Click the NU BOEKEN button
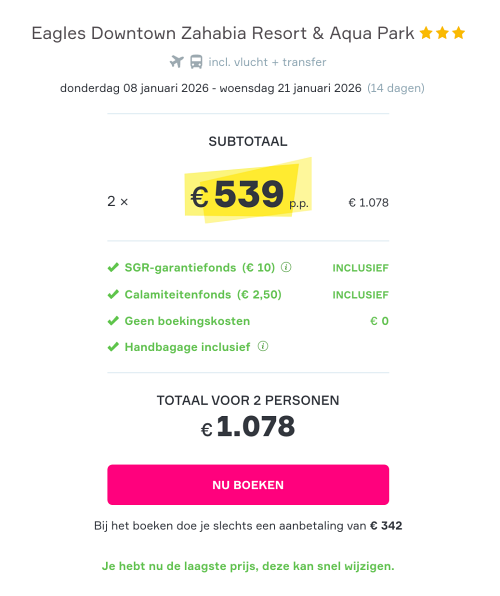 click(248, 485)
